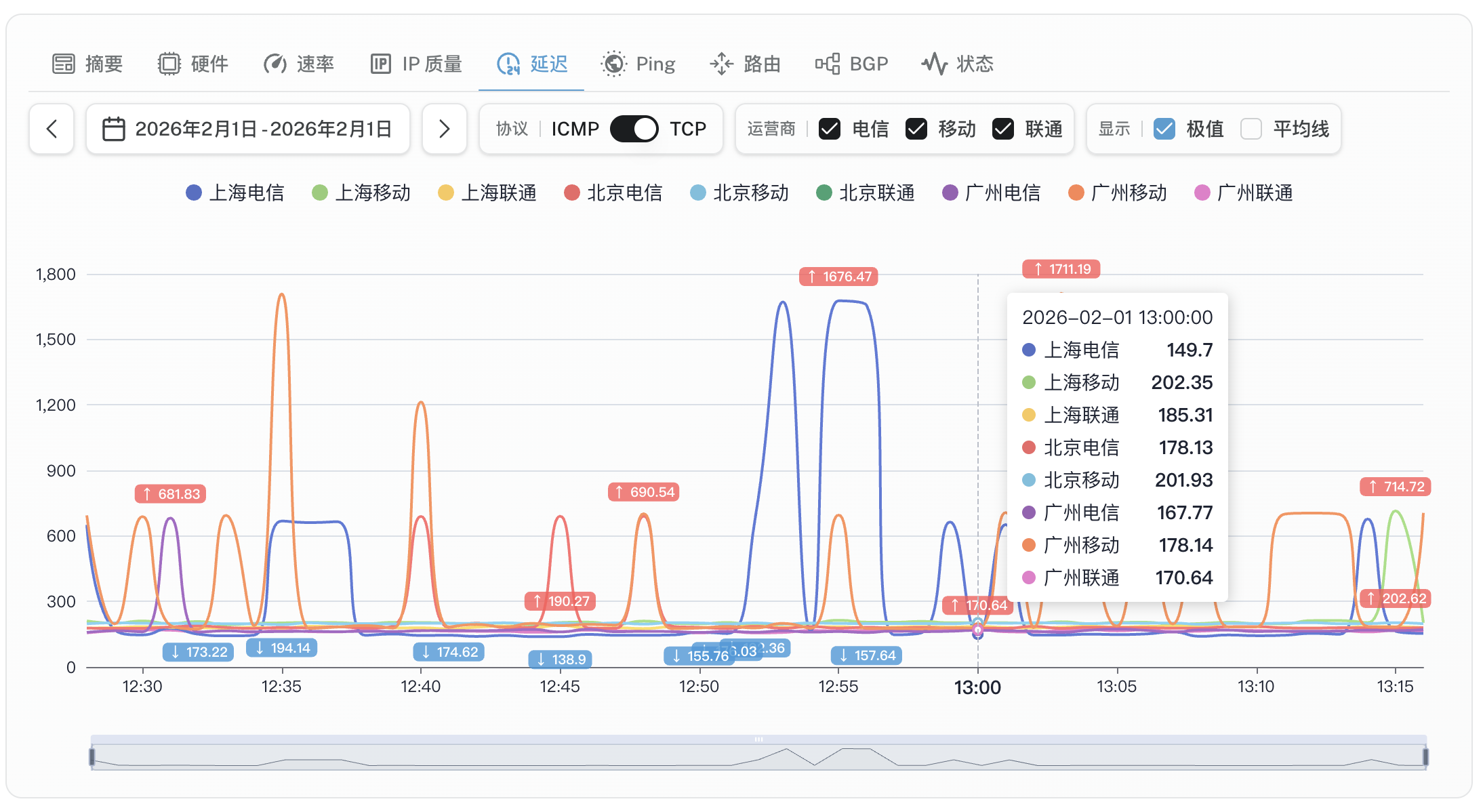Click the Ping globe icon
This screenshot has height=812, width=1483.
(x=614, y=64)
